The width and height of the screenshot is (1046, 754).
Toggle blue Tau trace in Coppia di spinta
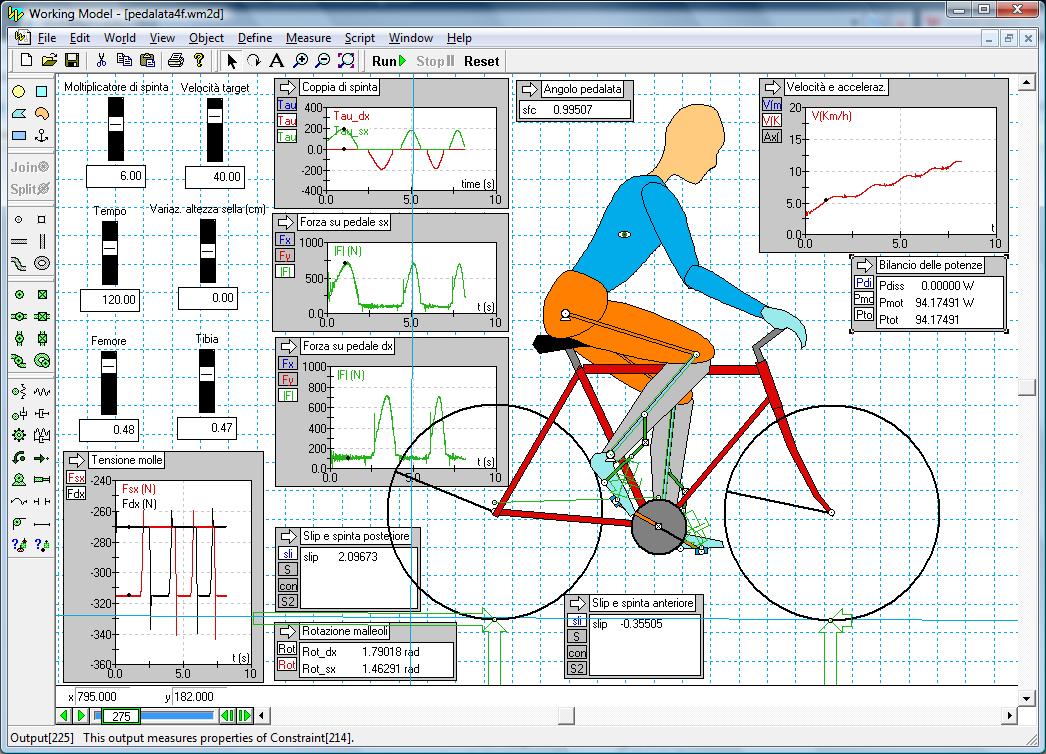[287, 105]
